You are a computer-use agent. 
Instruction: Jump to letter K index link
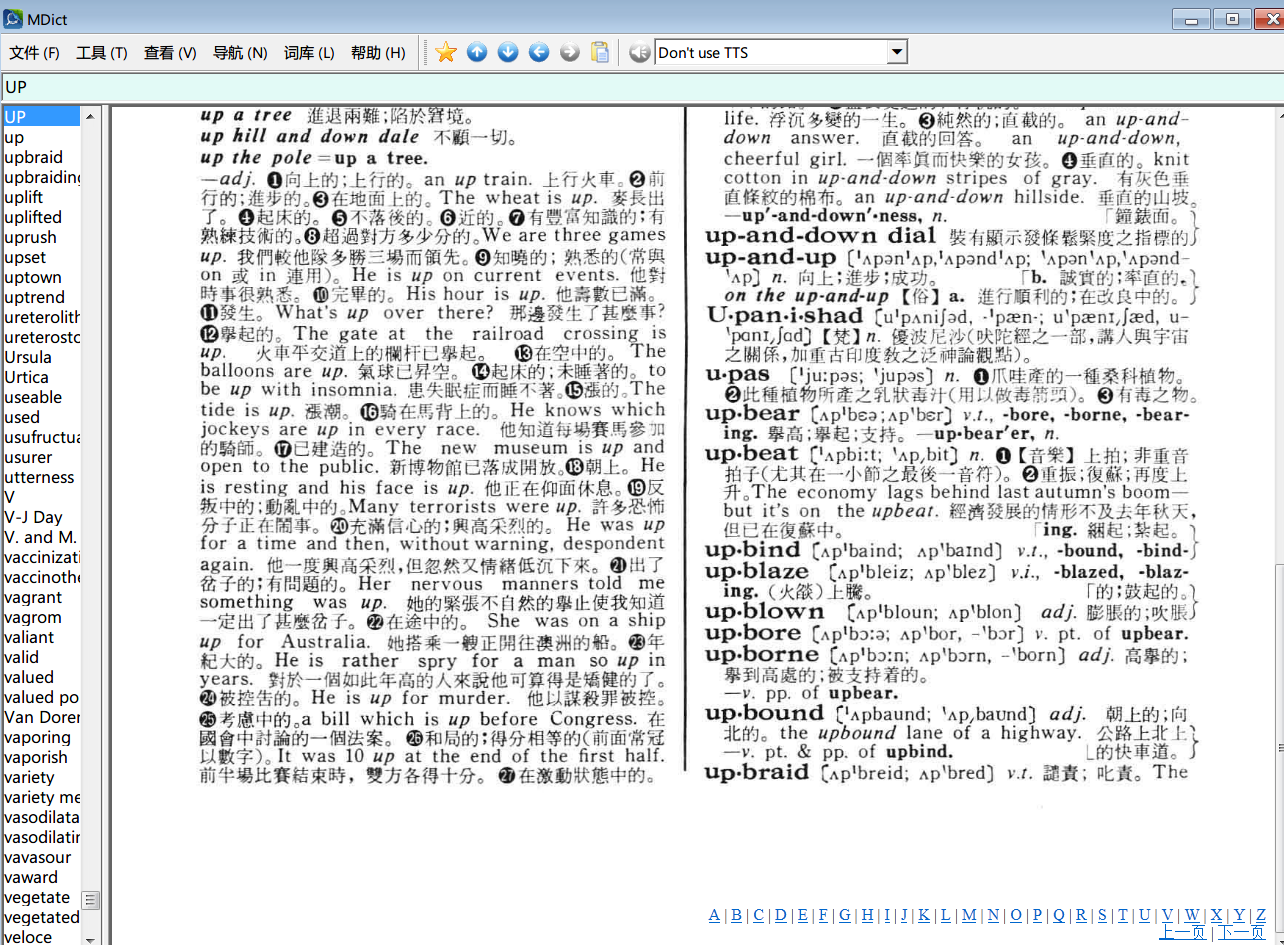click(x=923, y=915)
